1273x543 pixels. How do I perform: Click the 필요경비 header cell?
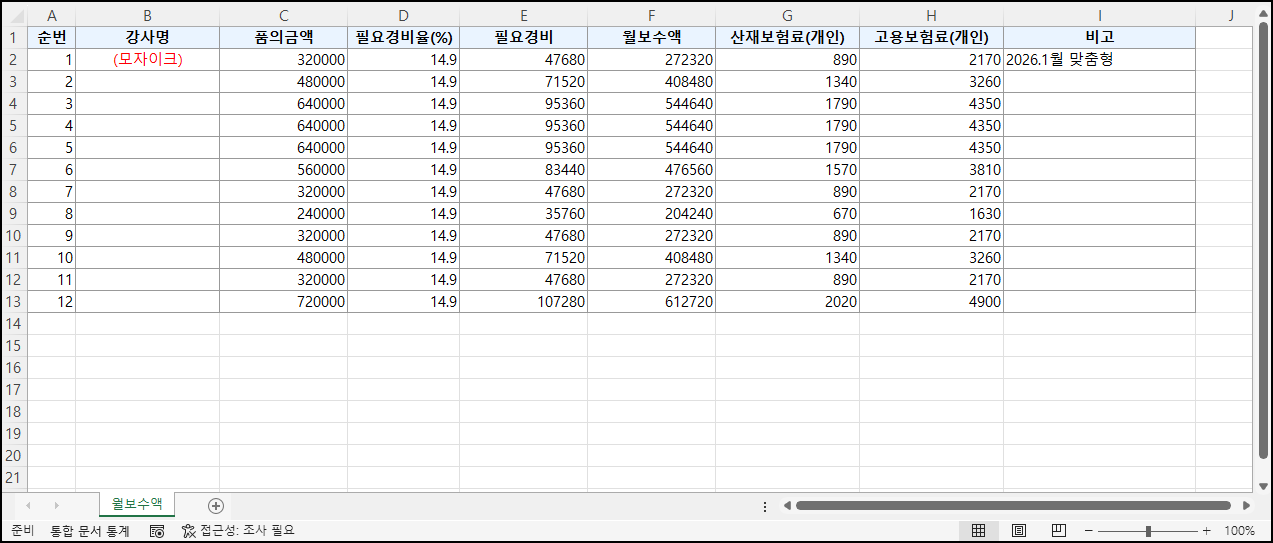click(x=523, y=37)
